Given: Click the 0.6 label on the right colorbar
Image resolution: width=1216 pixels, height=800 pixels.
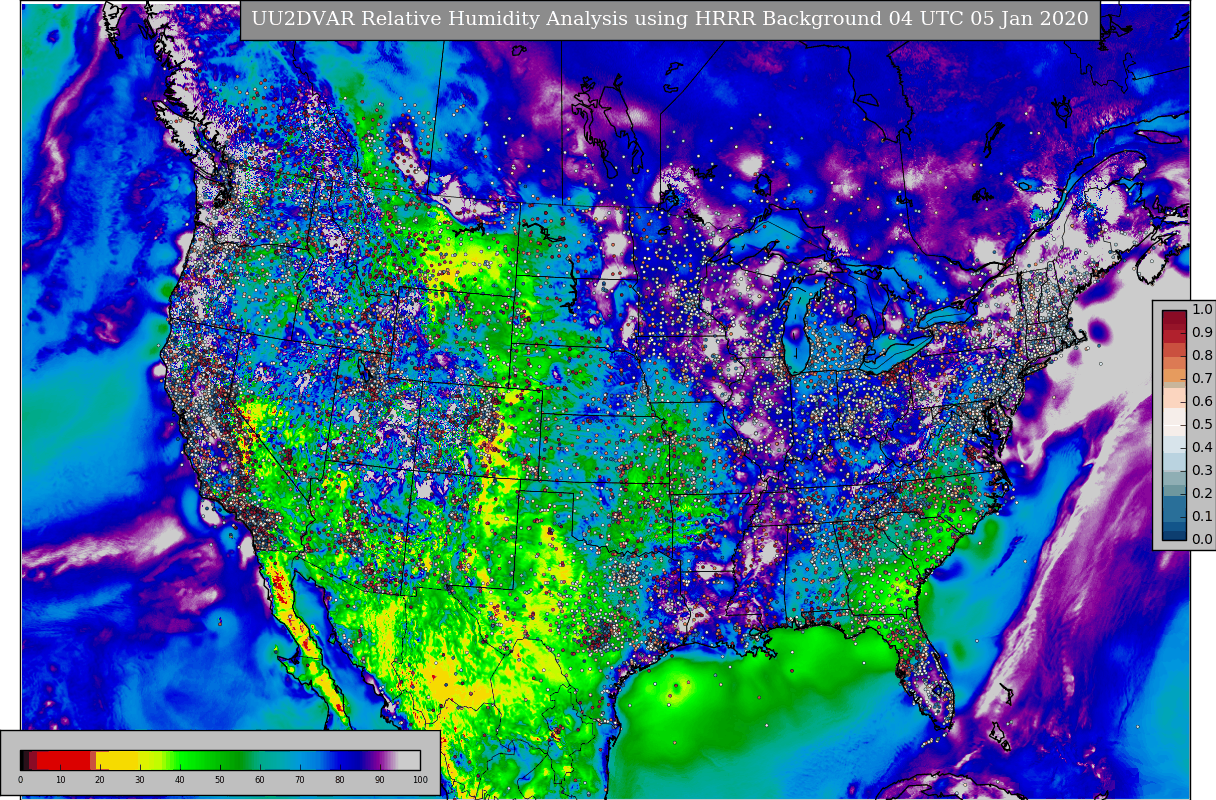Looking at the screenshot, I should [1202, 401].
